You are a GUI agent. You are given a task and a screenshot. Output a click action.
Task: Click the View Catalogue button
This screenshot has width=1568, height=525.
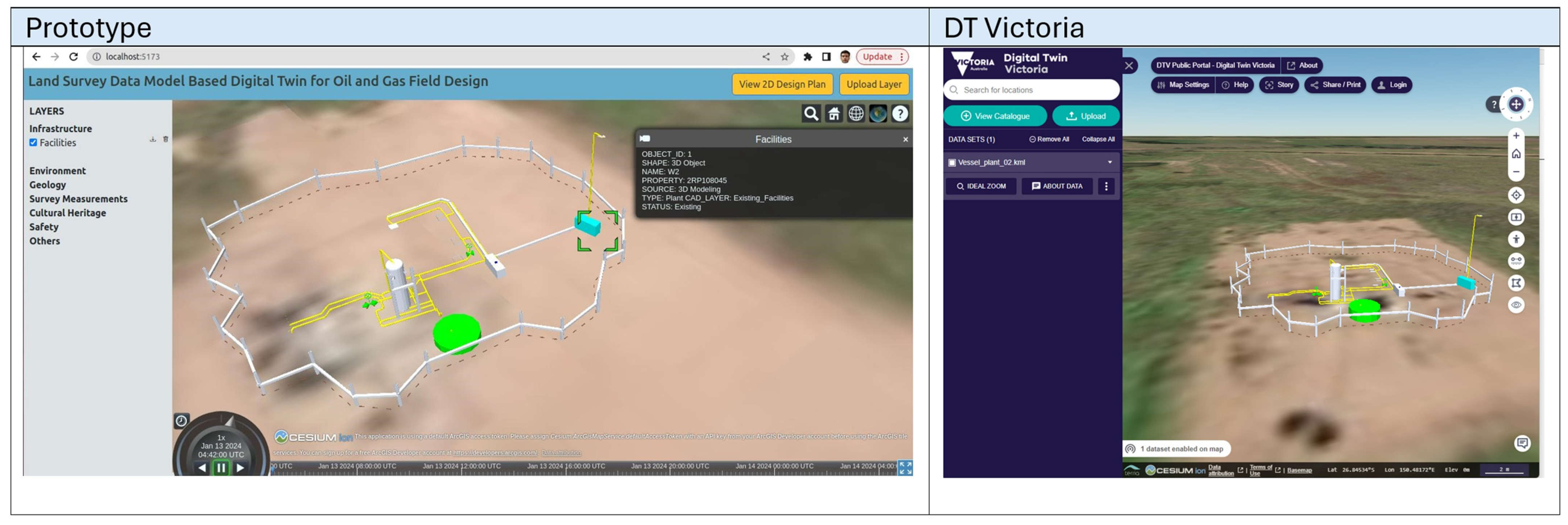pos(994,116)
